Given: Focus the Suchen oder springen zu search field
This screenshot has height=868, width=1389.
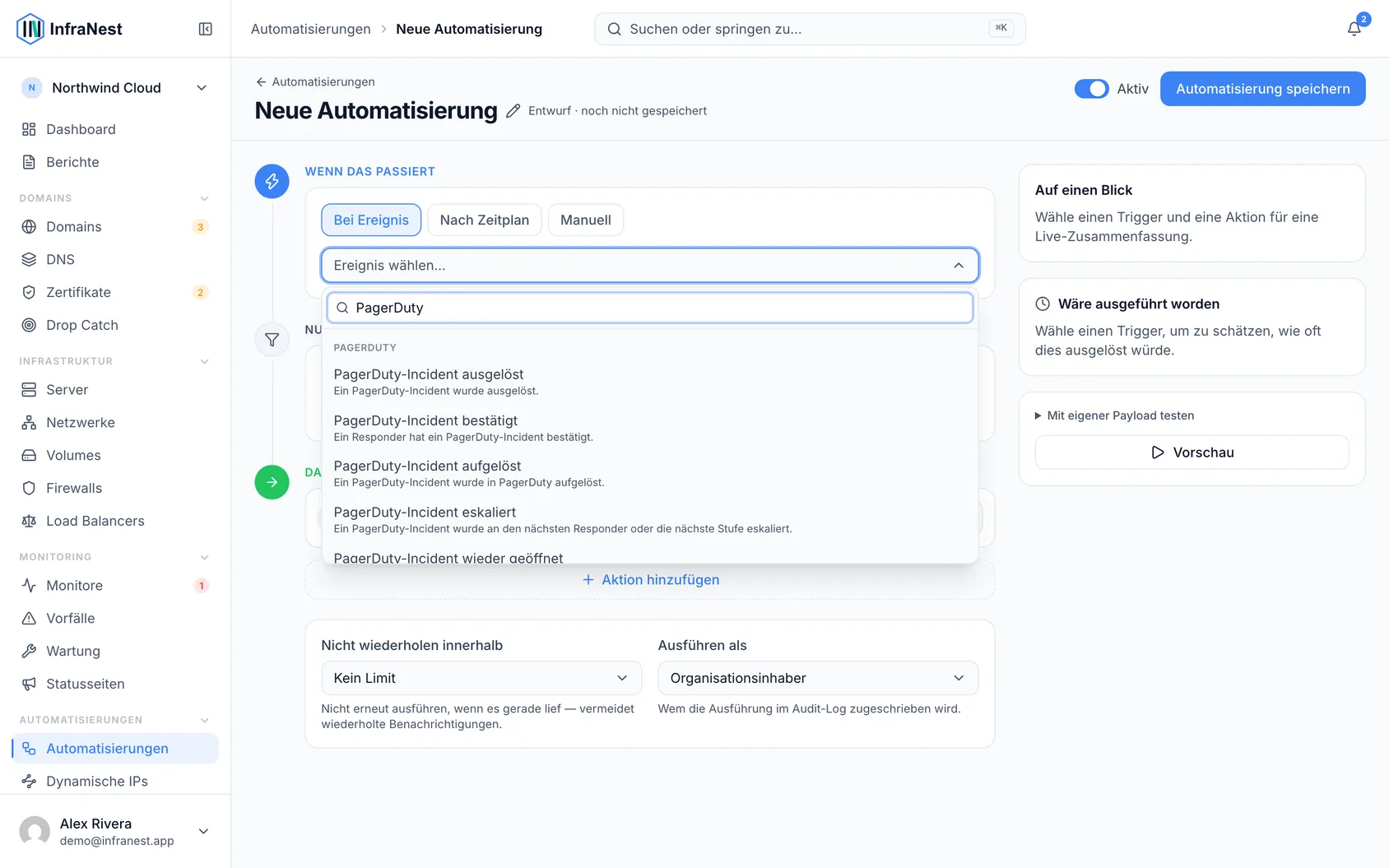Looking at the screenshot, I should coord(810,29).
